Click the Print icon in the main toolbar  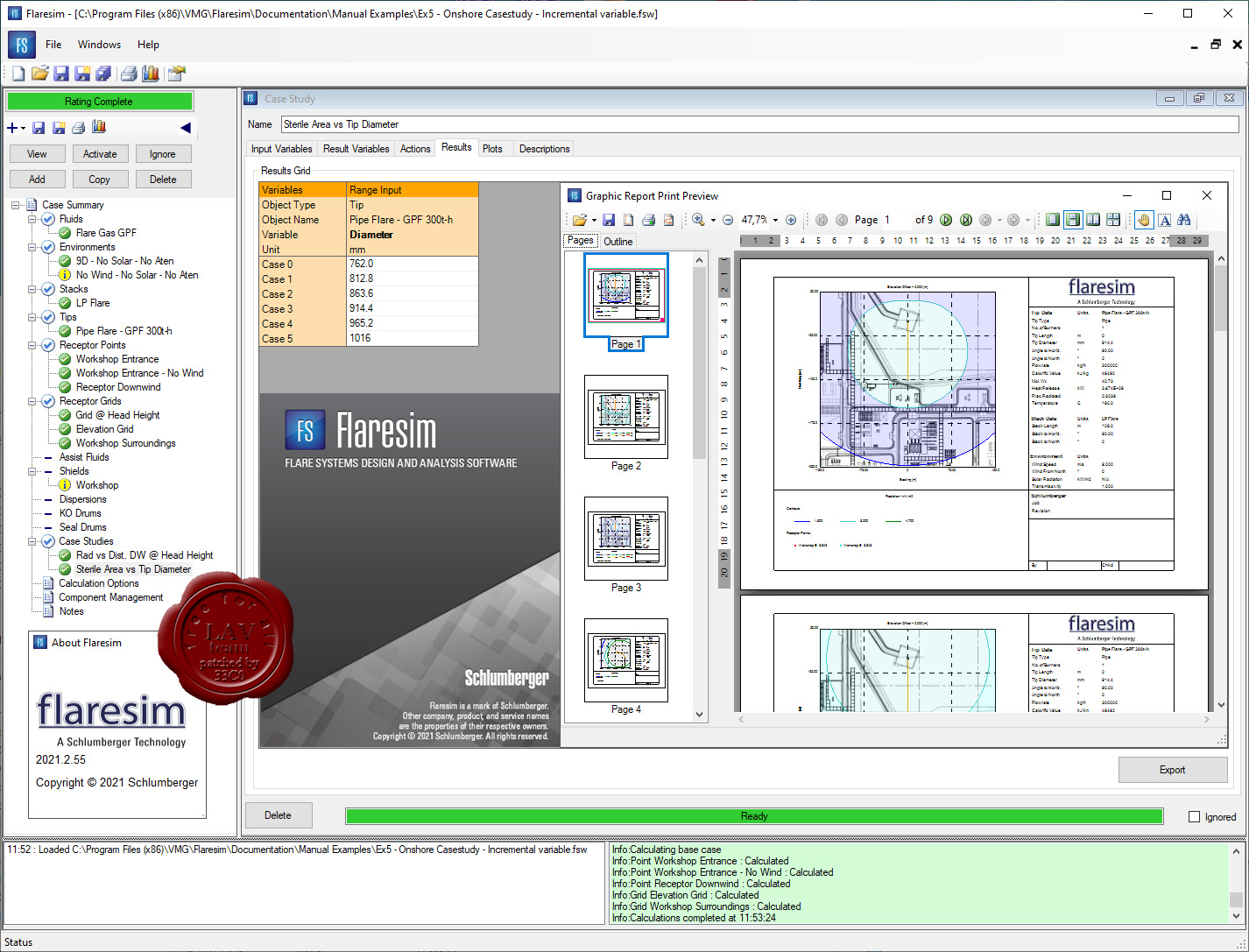129,74
